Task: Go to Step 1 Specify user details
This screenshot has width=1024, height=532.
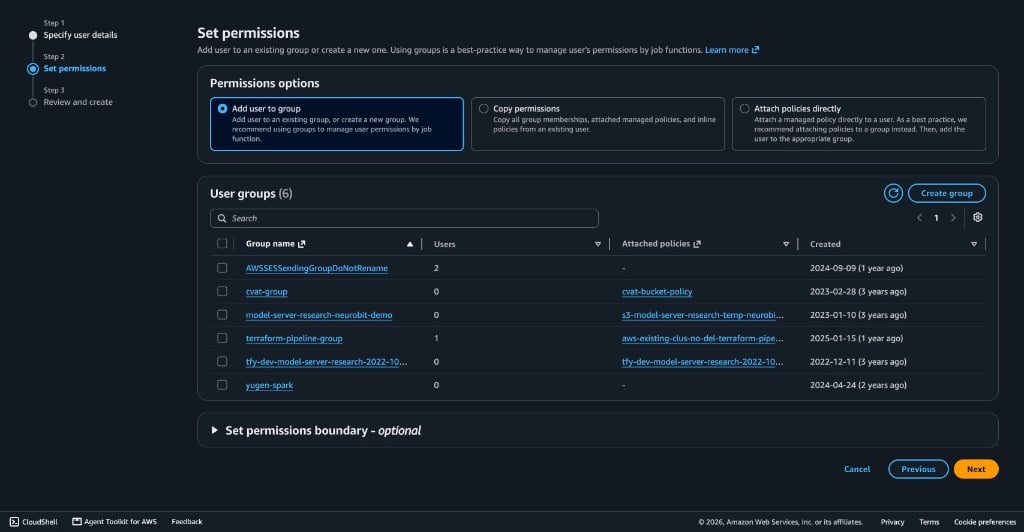Action: 80,35
